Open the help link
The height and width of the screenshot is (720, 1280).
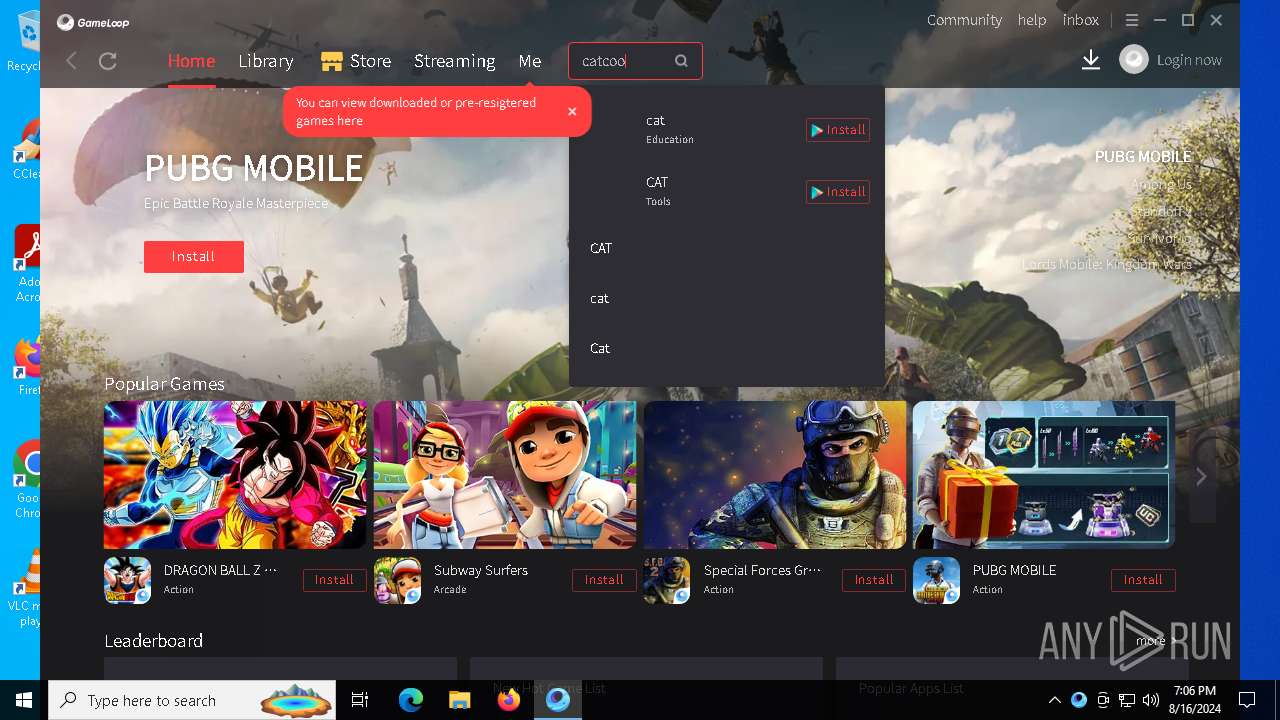(1032, 20)
